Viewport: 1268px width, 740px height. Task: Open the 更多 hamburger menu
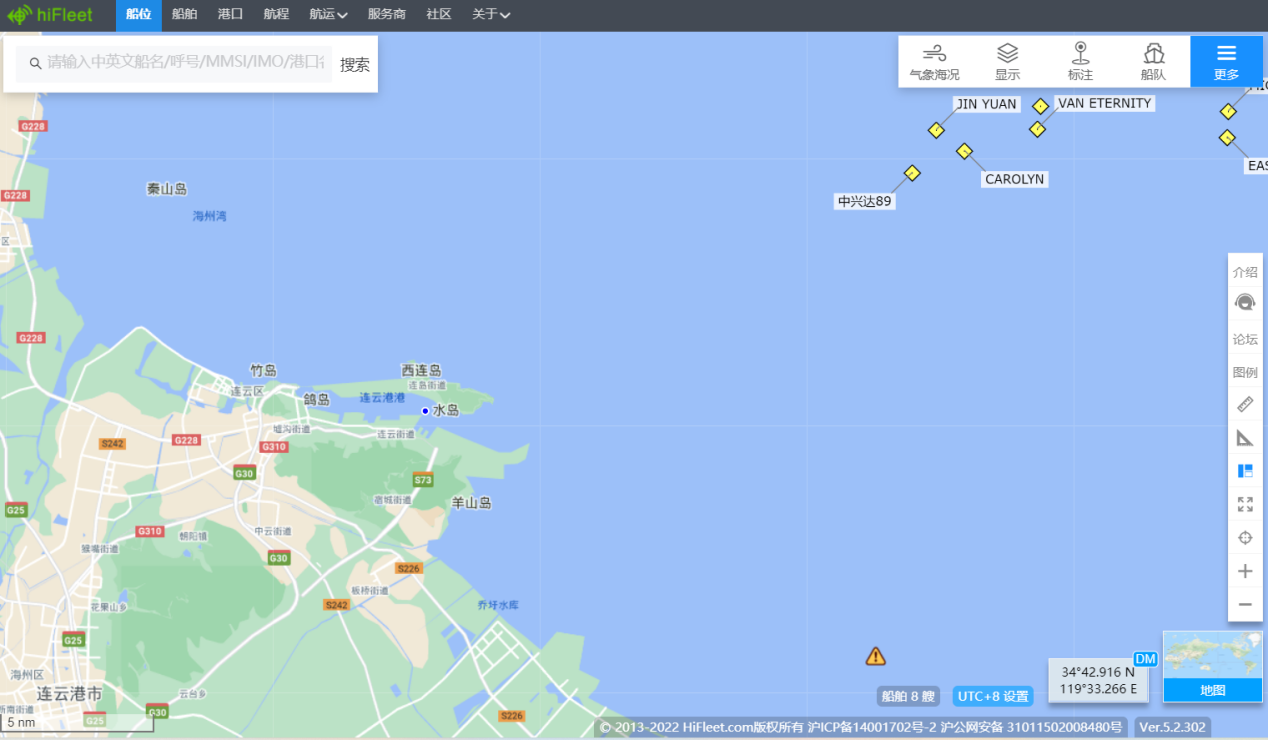click(1227, 62)
